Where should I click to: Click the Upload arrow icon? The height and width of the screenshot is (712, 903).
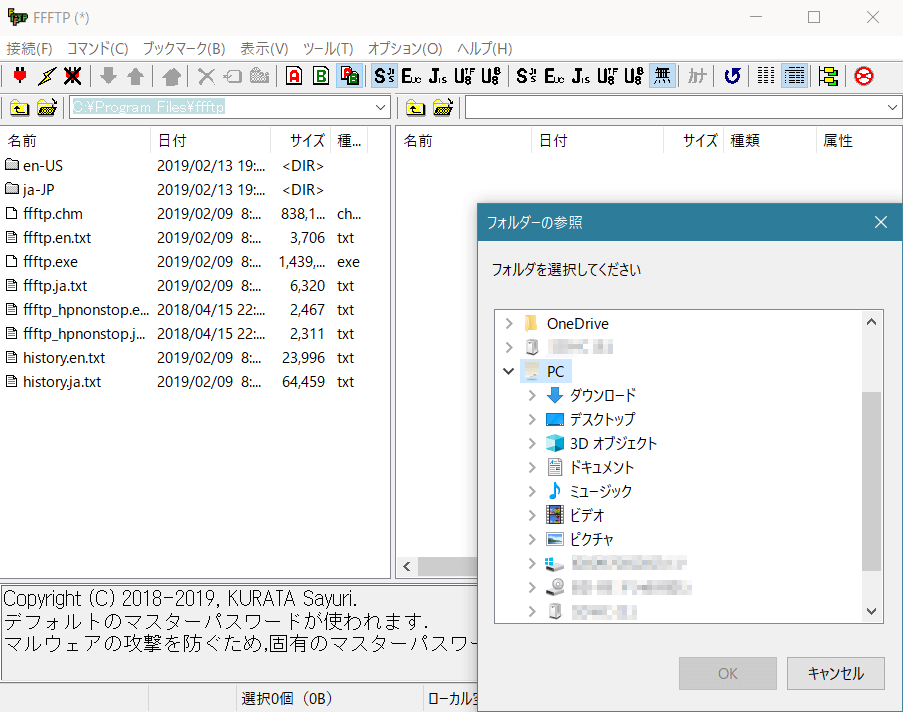tap(136, 76)
